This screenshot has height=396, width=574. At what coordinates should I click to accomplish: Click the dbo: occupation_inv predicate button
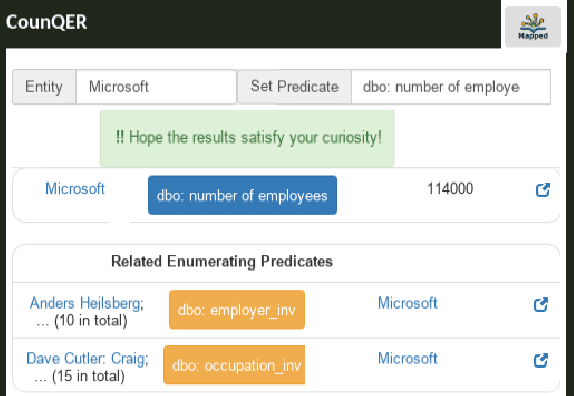(x=234, y=365)
